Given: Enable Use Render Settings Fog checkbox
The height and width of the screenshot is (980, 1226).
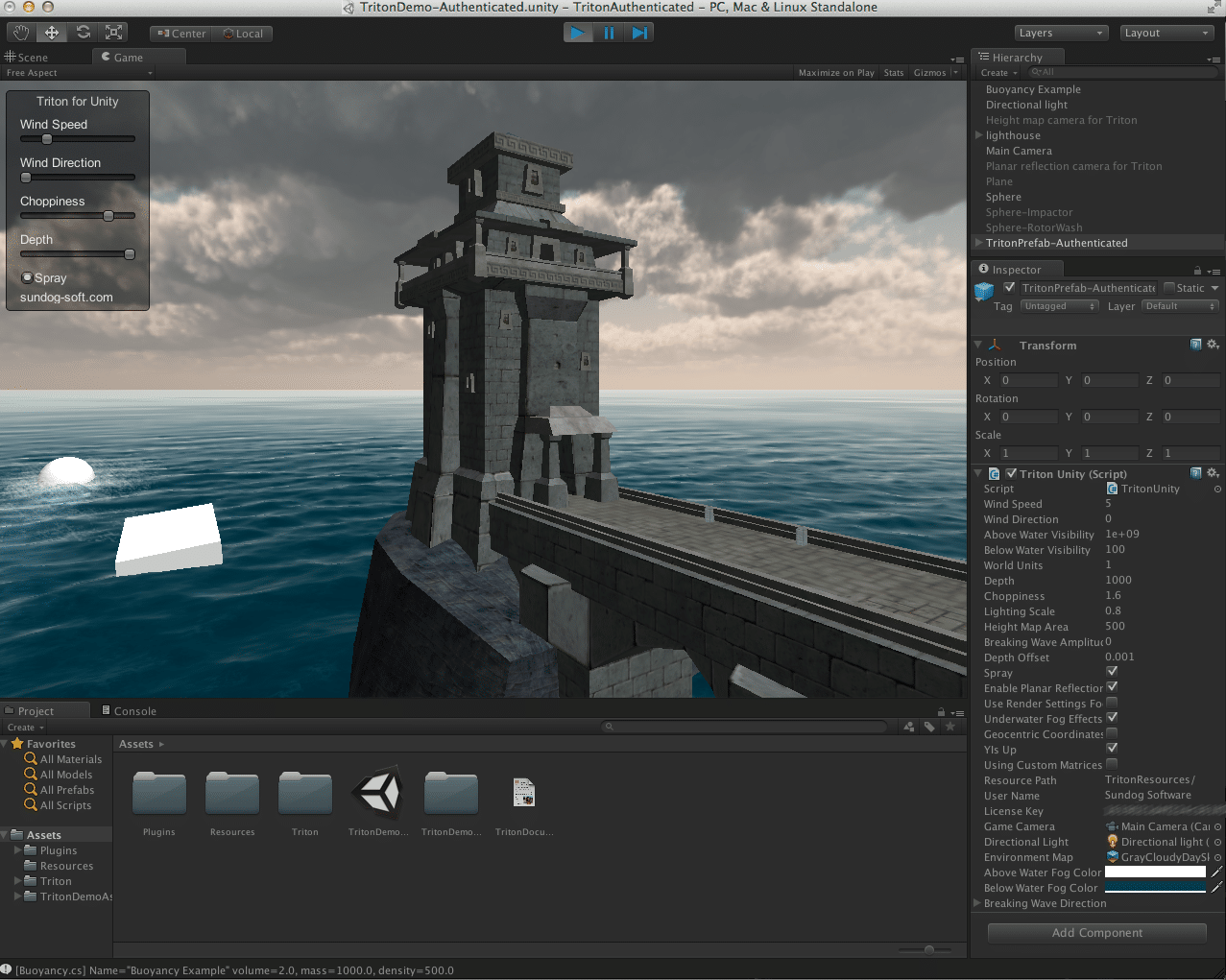Looking at the screenshot, I should (x=1112, y=703).
